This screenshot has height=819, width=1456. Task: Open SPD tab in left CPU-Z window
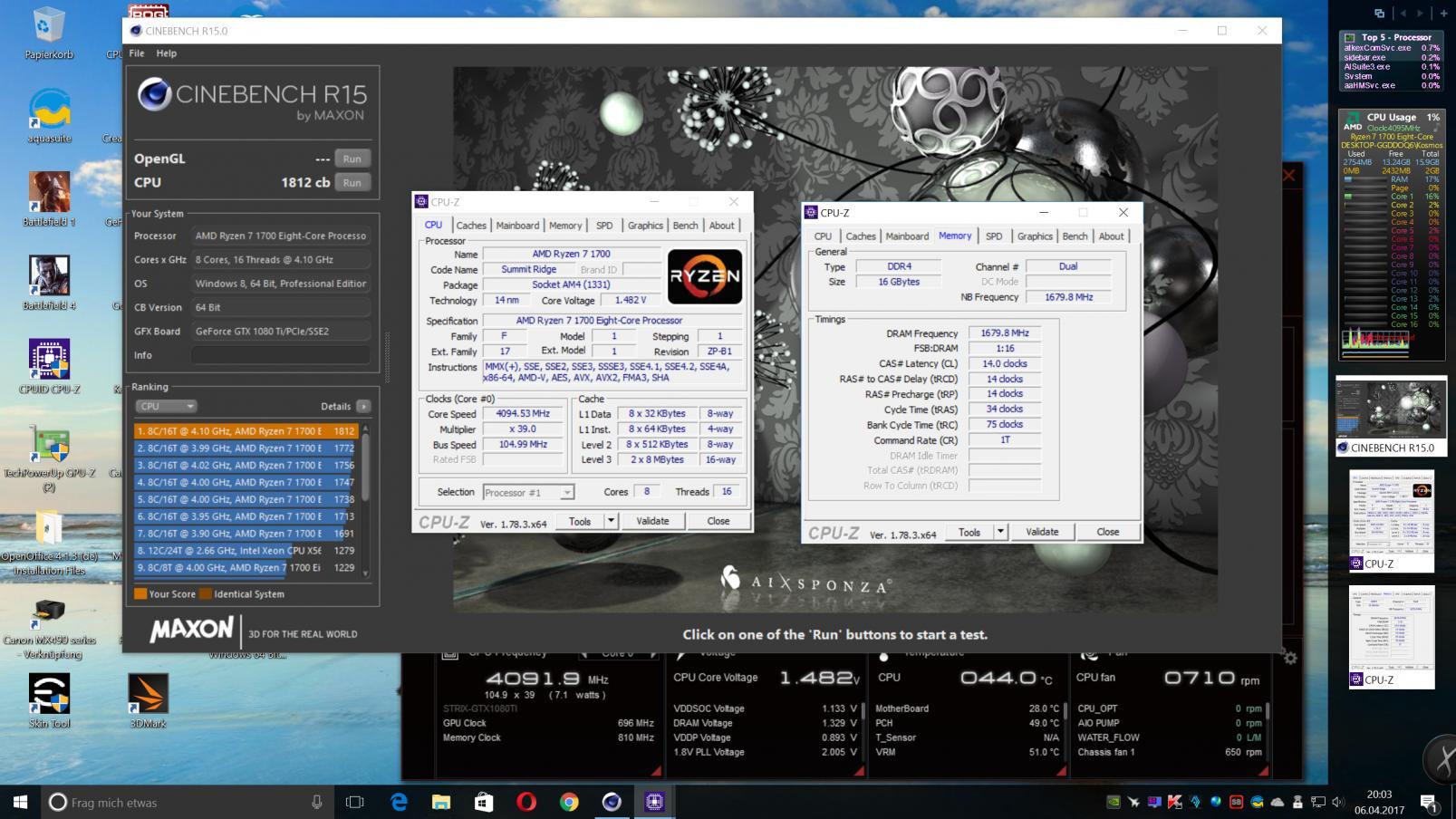(x=604, y=226)
